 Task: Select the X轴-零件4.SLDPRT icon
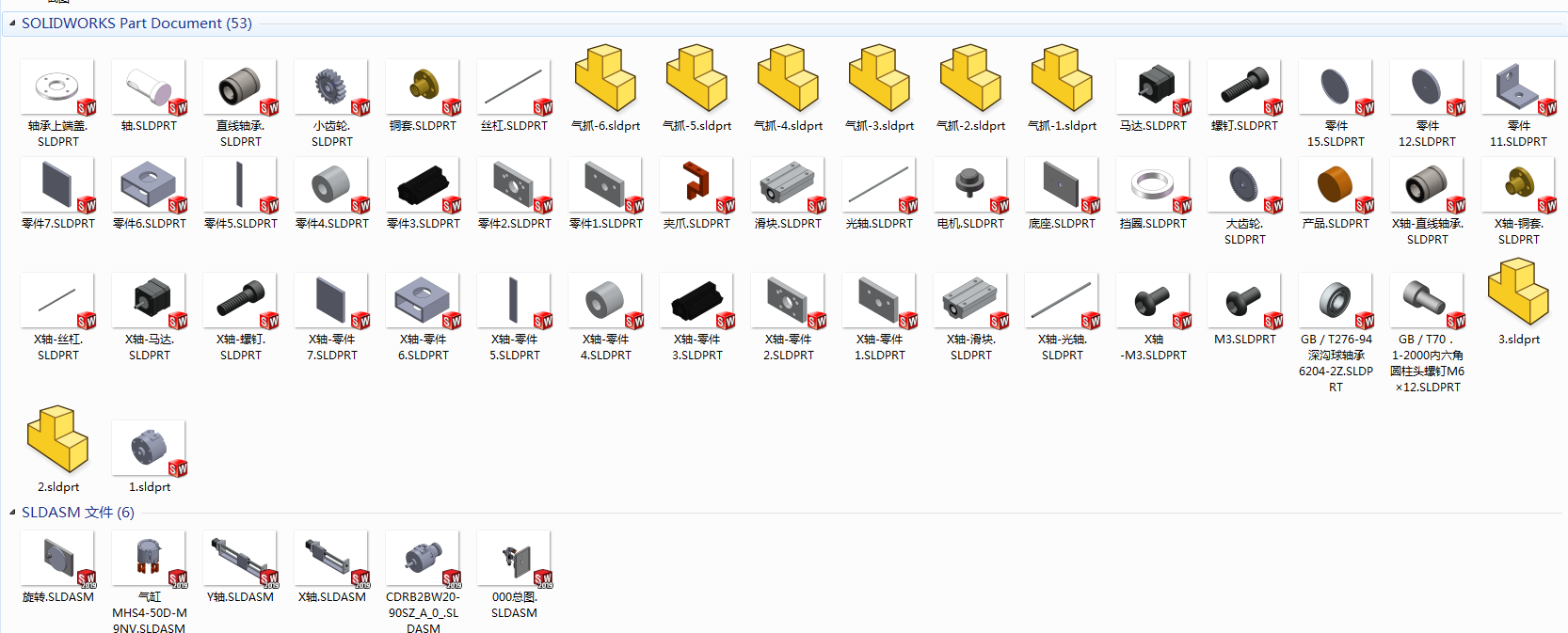pyautogui.click(x=606, y=301)
